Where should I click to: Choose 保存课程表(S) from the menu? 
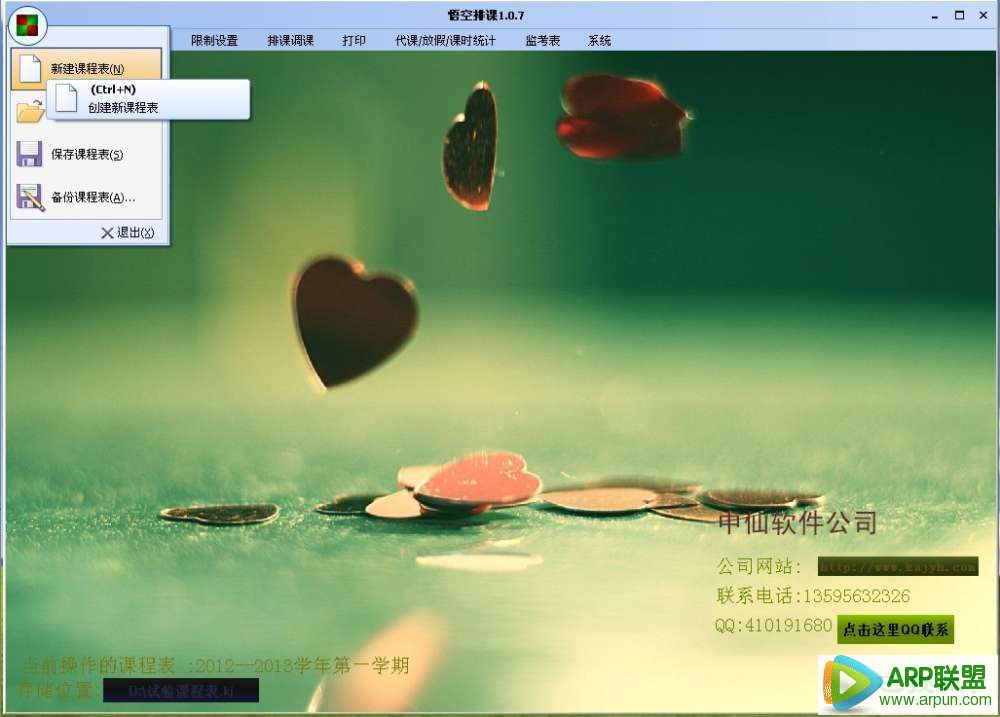[x=87, y=155]
